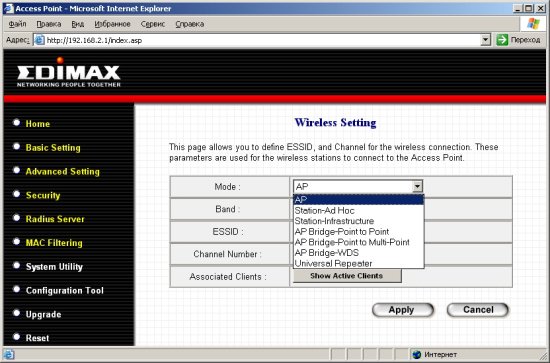550x363 pixels.
Task: Select Station-Infrastructure mode
Action: (358, 221)
